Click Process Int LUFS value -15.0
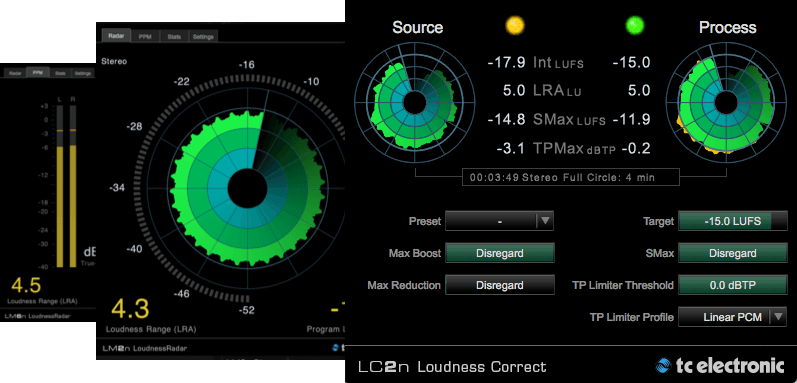The image size is (797, 383). coord(631,63)
